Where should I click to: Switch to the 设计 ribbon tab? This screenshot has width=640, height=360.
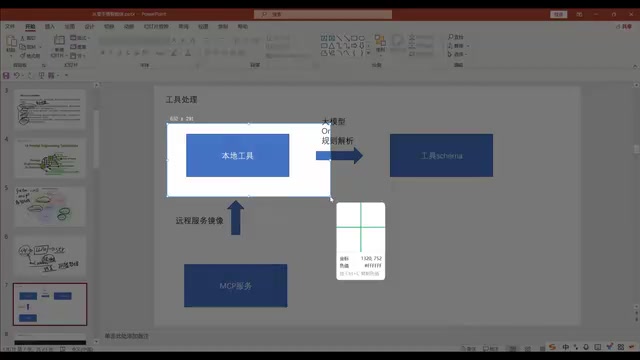[89, 27]
